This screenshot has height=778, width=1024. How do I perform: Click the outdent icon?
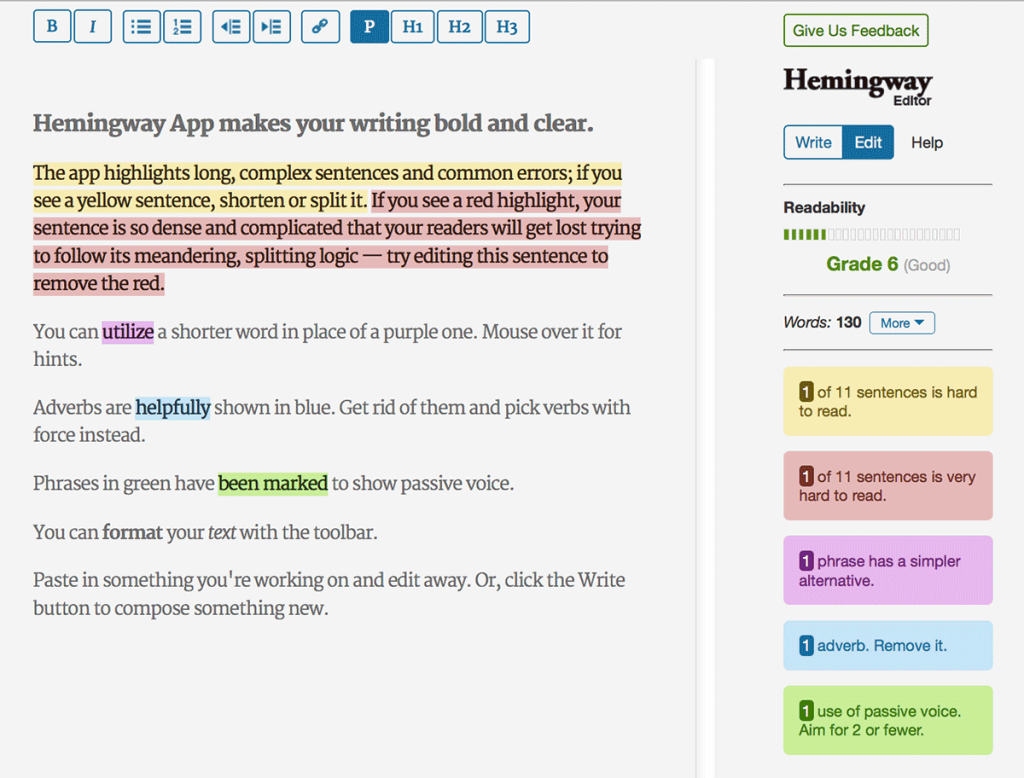point(231,27)
